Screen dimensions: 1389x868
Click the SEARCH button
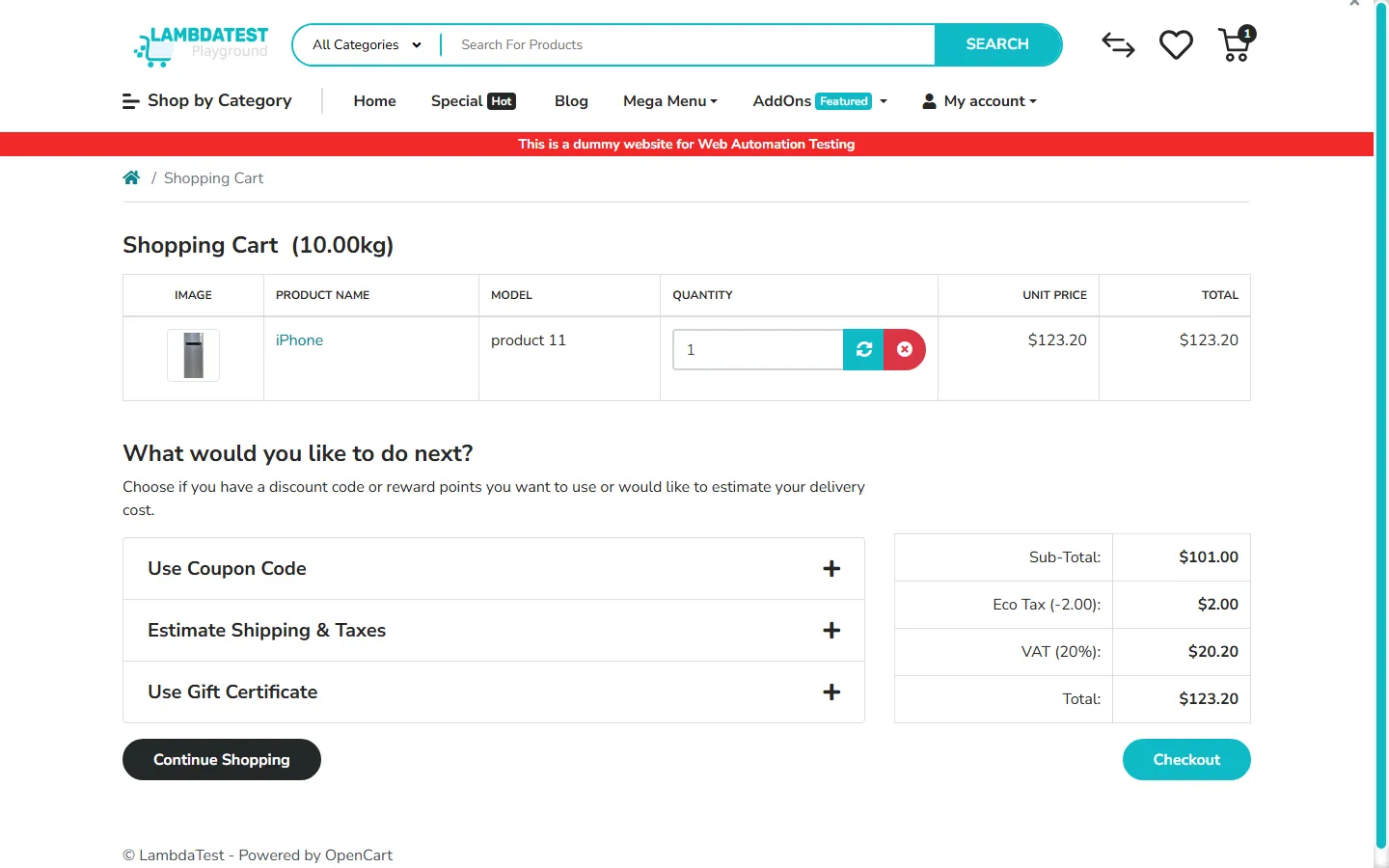coord(997,44)
